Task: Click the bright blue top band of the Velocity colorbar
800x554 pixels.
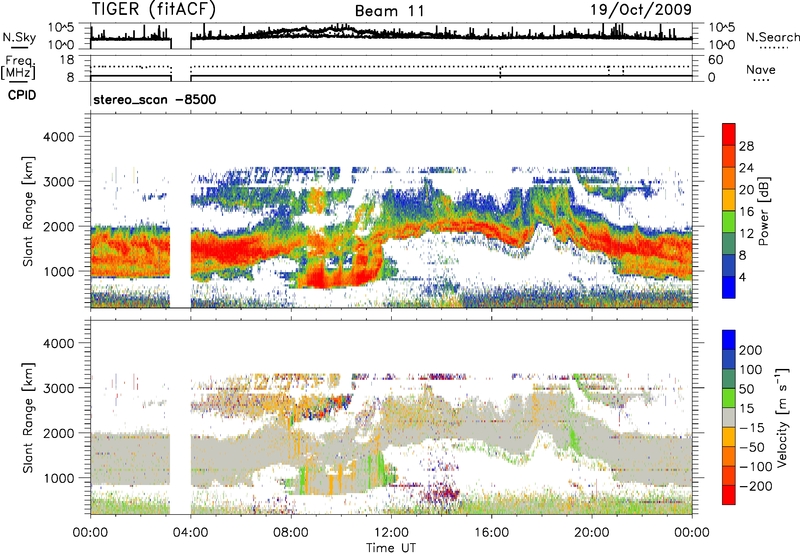Action: coord(729,340)
